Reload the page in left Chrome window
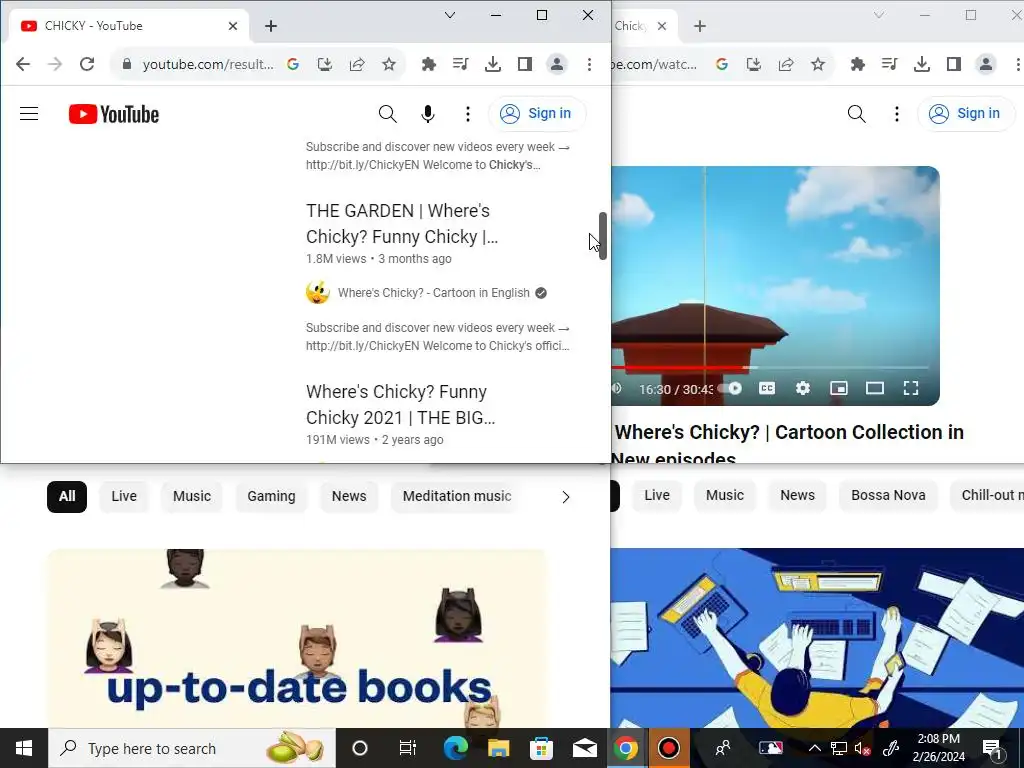The image size is (1024, 768). tap(87, 64)
